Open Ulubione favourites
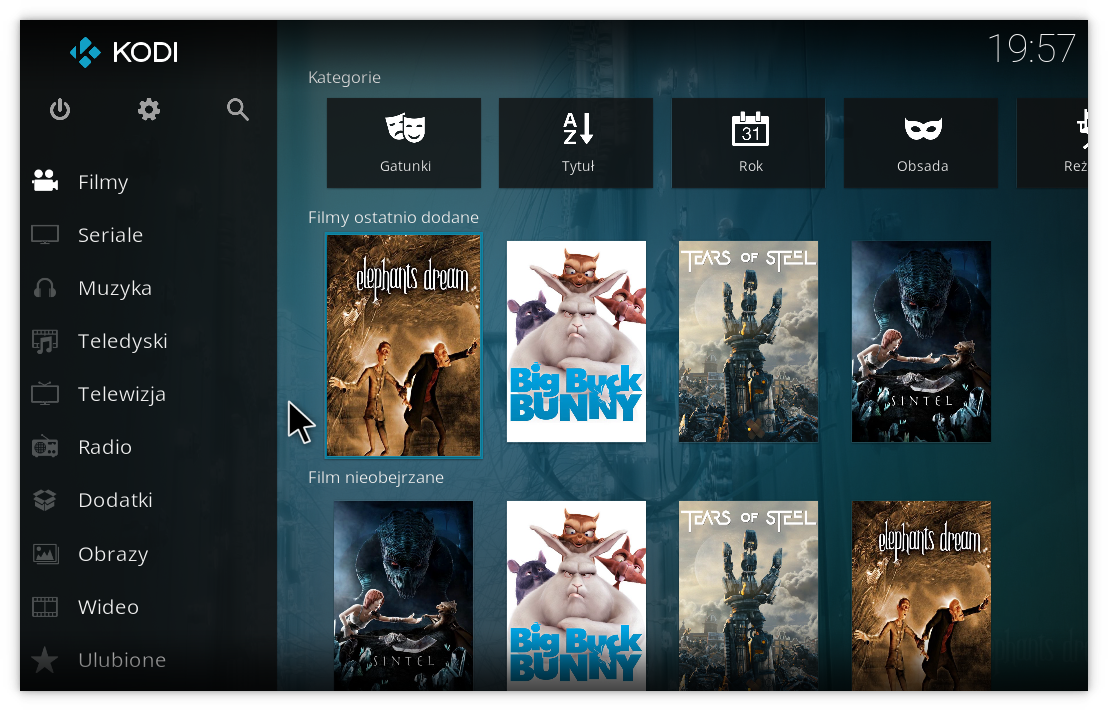 [x=148, y=659]
